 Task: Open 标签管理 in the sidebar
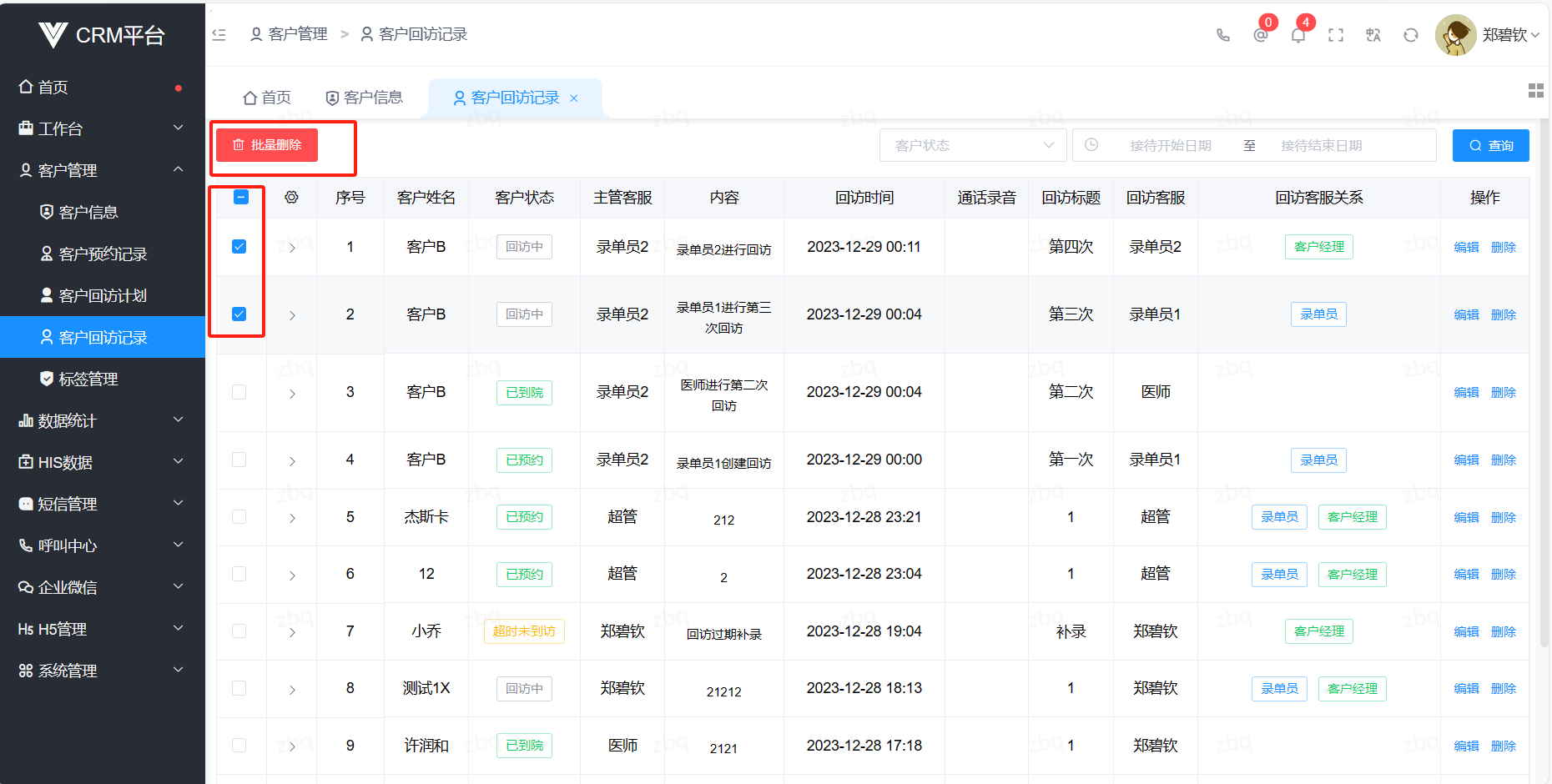[103, 379]
